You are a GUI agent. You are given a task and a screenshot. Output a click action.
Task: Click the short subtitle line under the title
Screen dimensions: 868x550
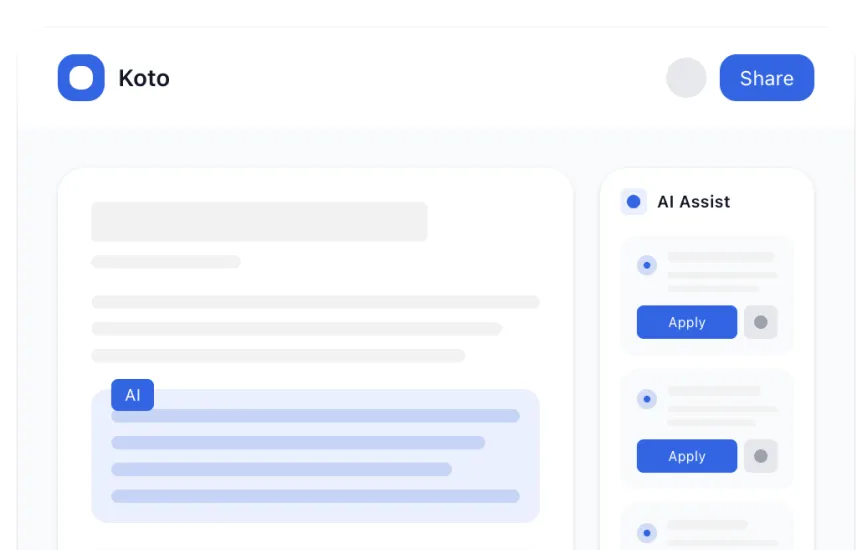pyautogui.click(x=166, y=262)
